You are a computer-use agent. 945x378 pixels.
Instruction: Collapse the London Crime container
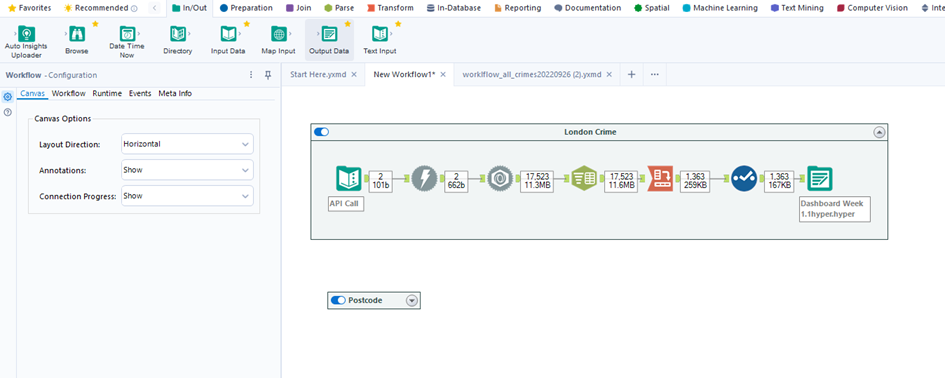point(879,132)
